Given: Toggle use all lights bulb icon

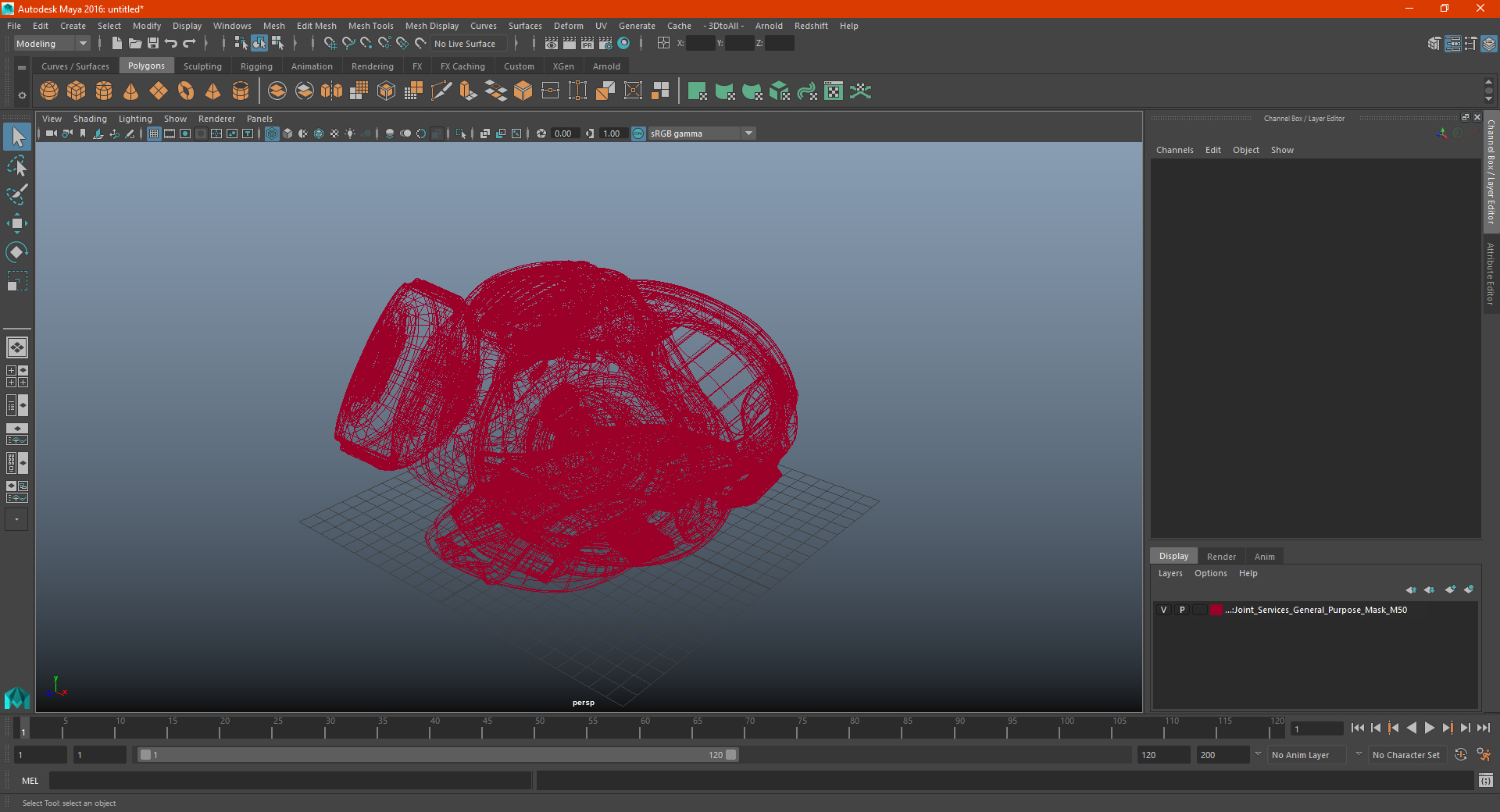Looking at the screenshot, I should pyautogui.click(x=350, y=134).
